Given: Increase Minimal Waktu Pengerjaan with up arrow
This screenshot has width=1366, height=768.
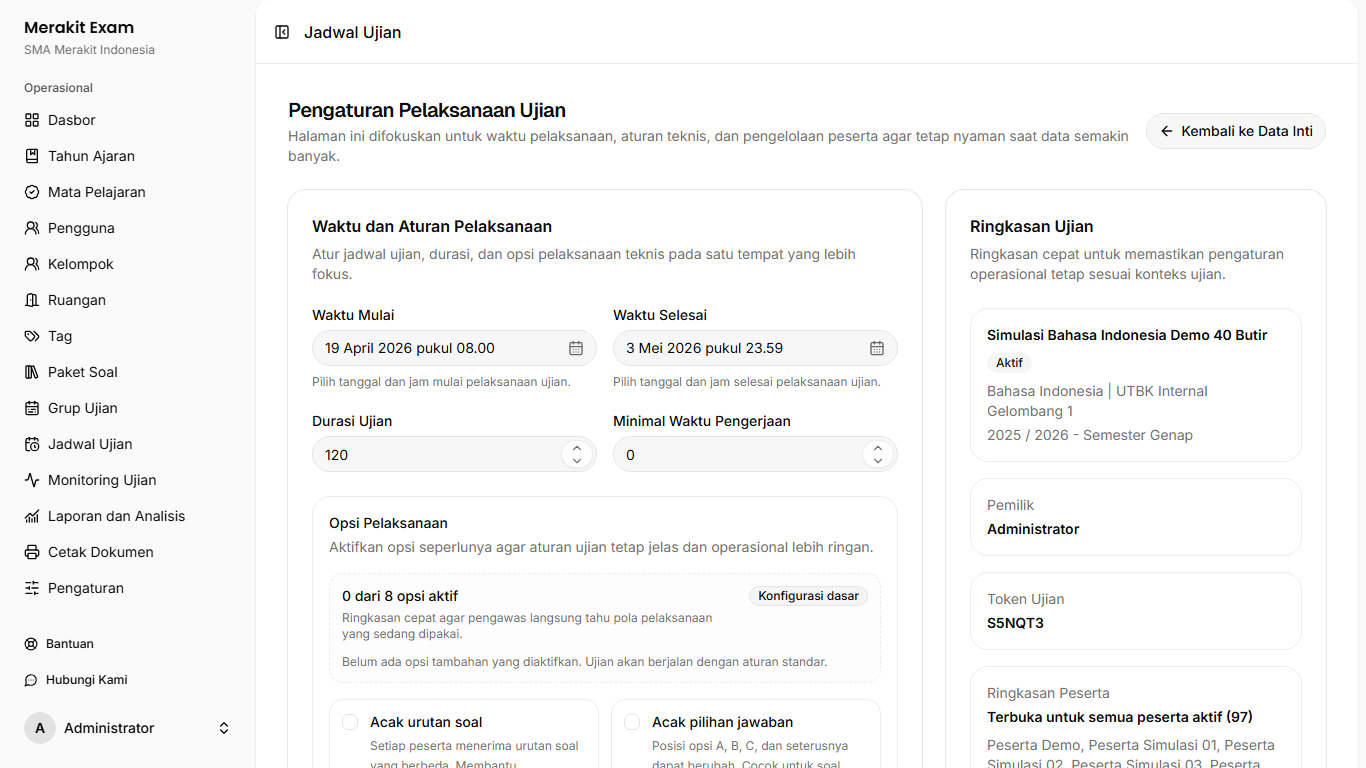Looking at the screenshot, I should [x=878, y=448].
